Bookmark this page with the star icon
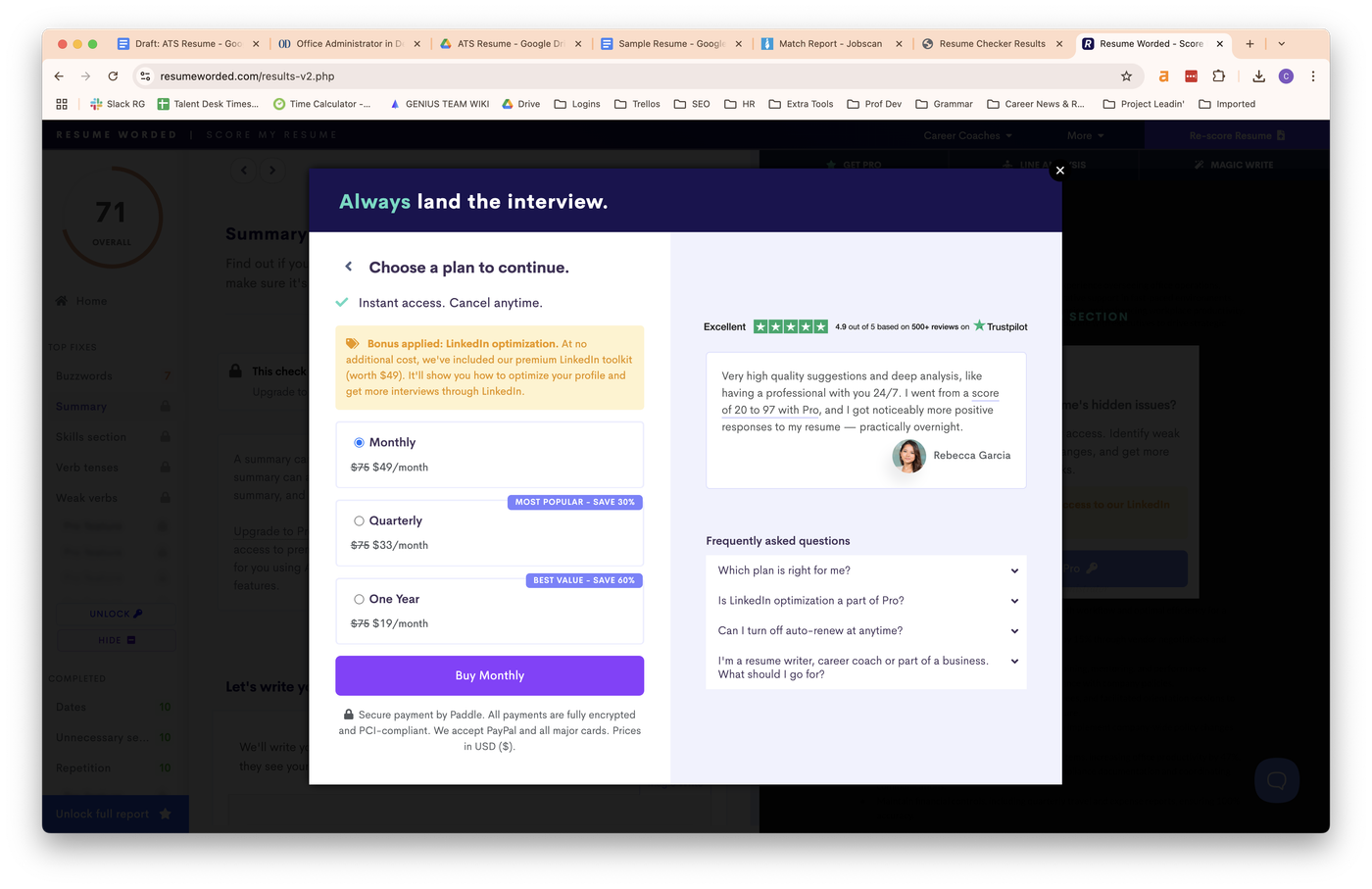The height and width of the screenshot is (889, 1372). pos(1126,76)
